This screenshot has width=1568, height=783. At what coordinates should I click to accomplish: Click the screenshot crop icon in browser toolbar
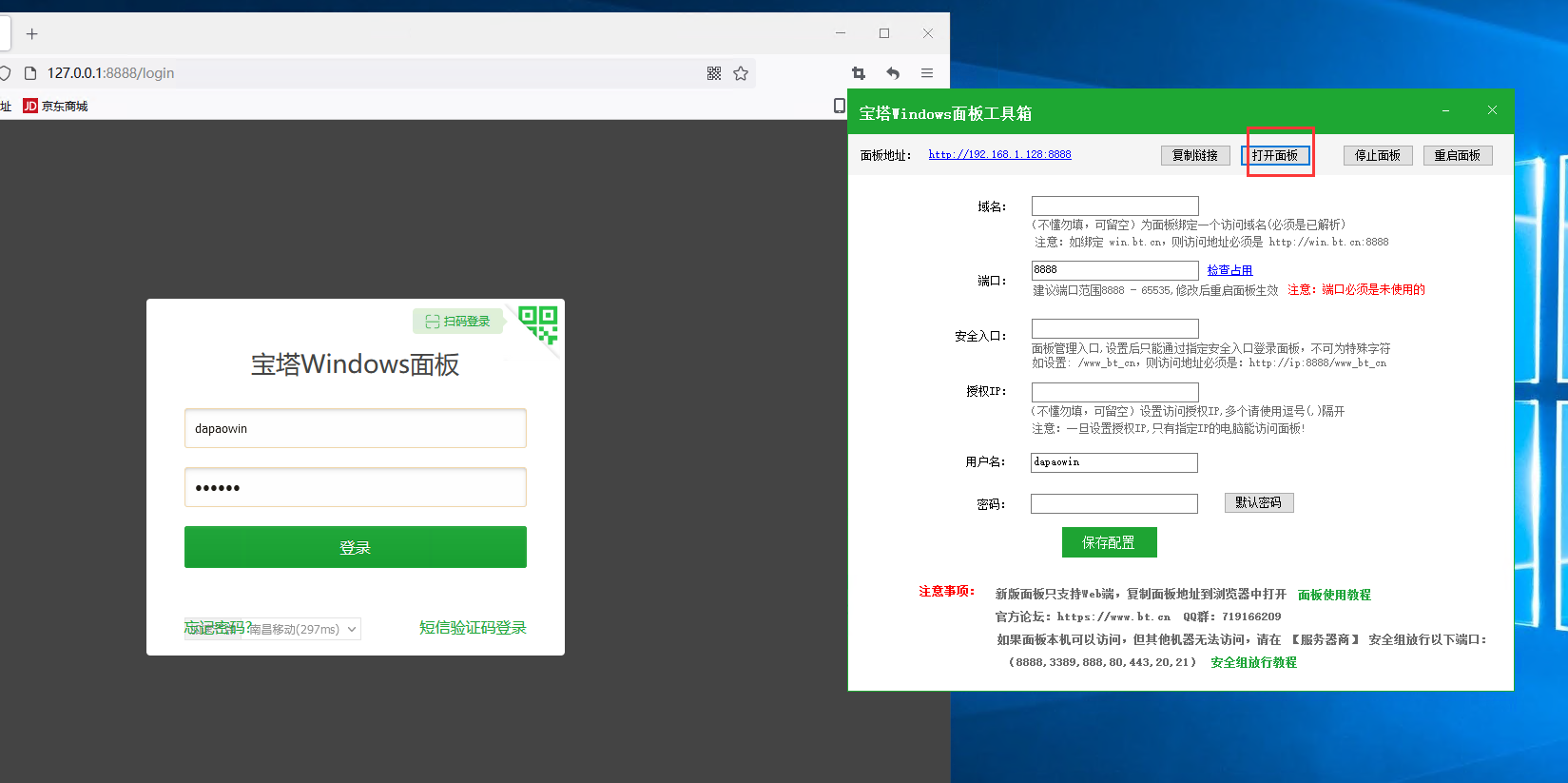click(859, 73)
